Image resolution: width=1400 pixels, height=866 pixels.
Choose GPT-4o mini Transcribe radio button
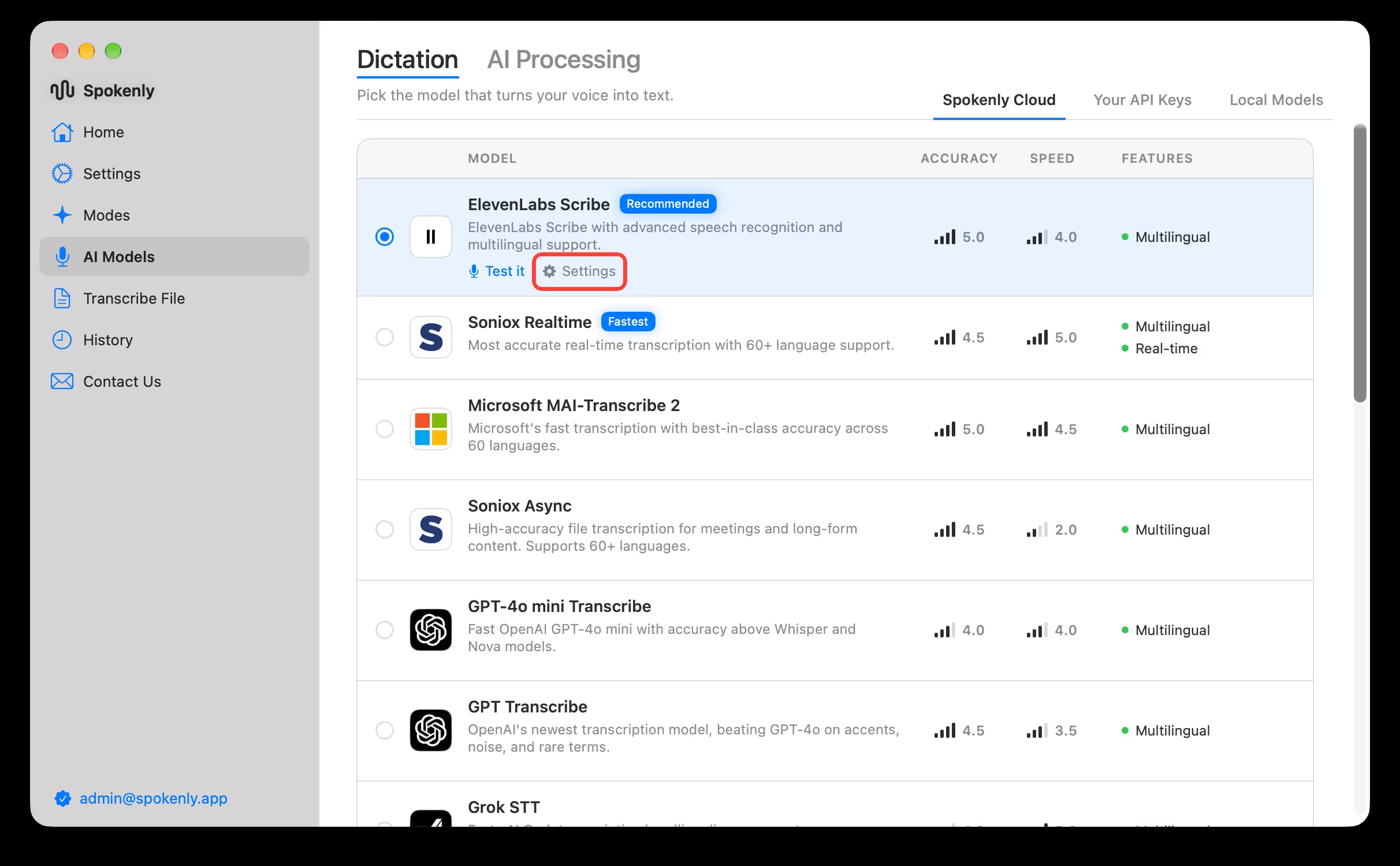pos(385,630)
